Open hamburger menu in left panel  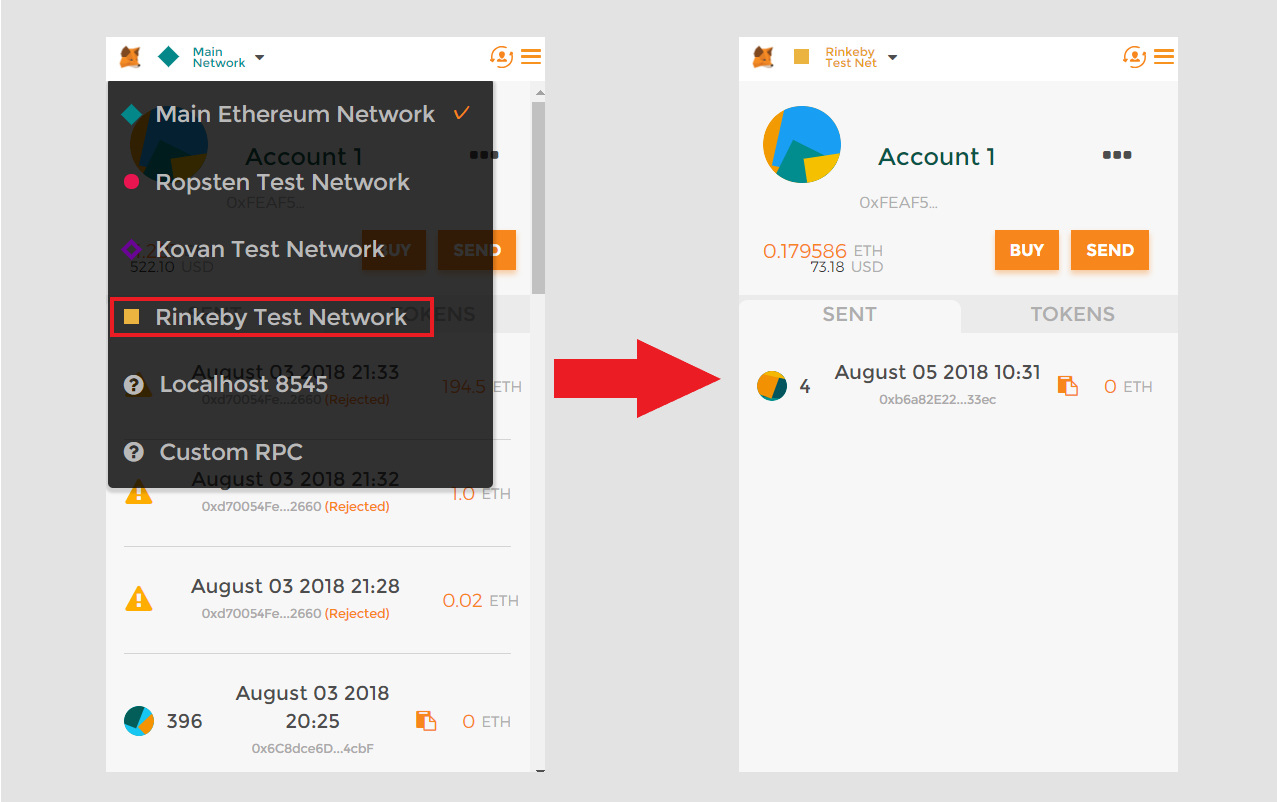pyautogui.click(x=531, y=57)
